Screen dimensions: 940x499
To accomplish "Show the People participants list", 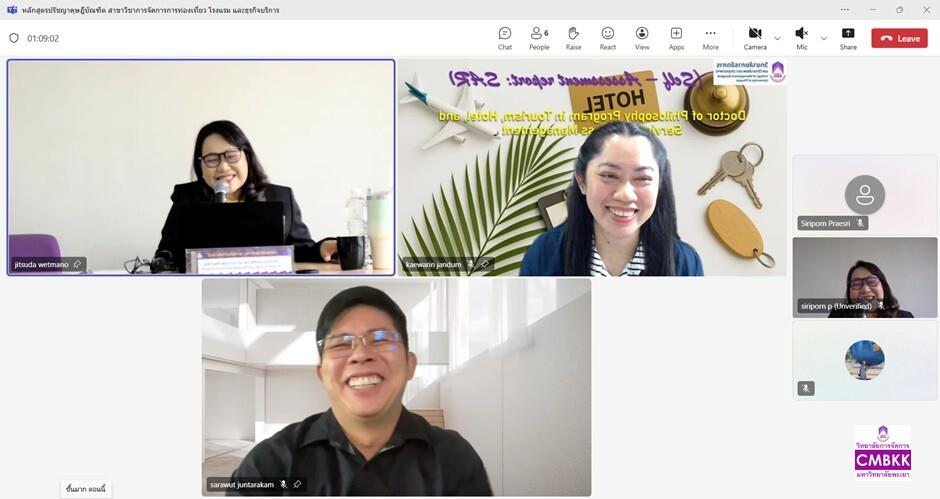I will pos(539,38).
